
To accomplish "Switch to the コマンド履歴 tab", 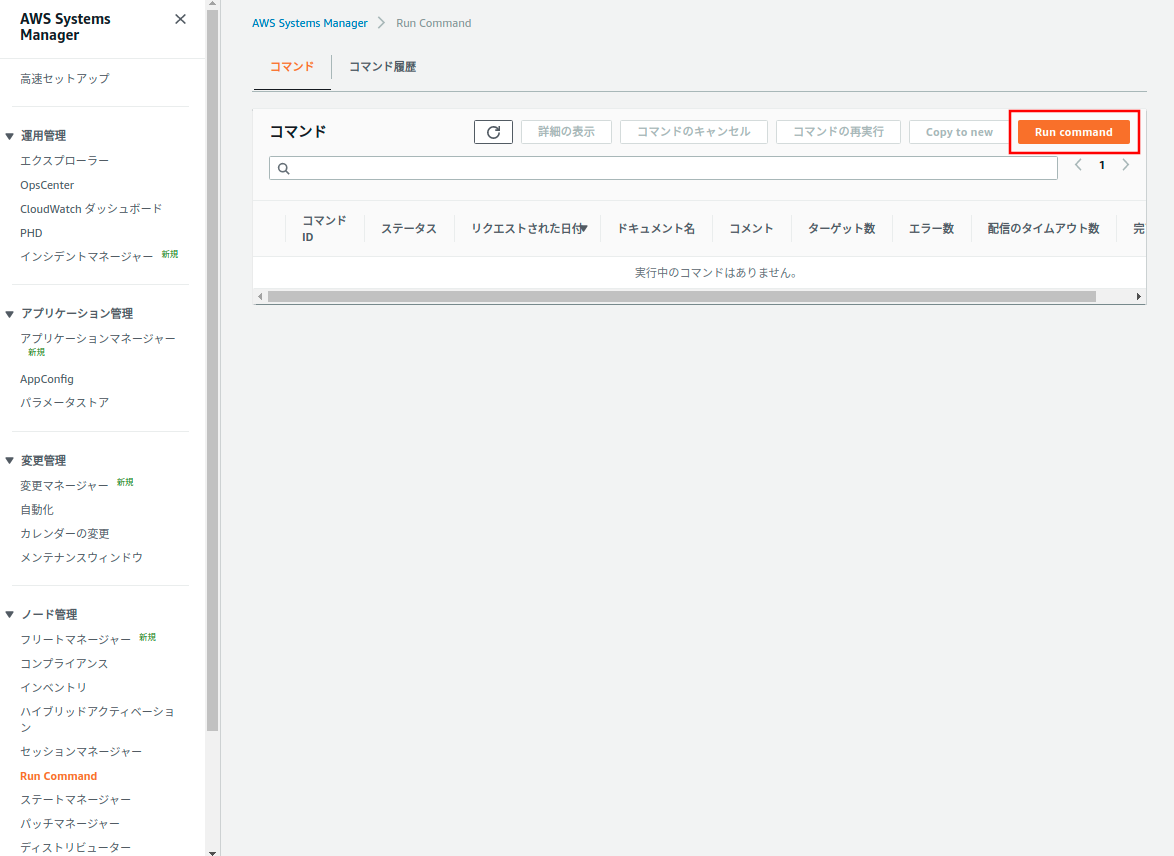I will pos(382,67).
